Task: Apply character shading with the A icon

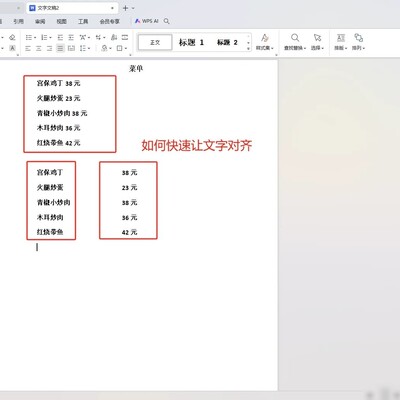Action: coord(12,48)
